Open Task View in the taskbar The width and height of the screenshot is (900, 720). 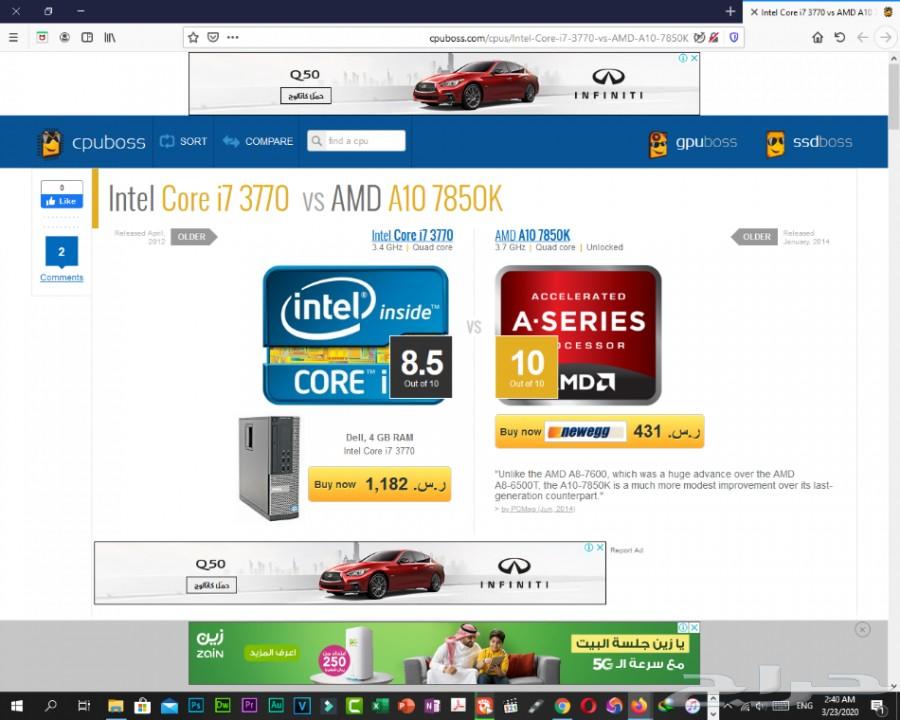84,706
